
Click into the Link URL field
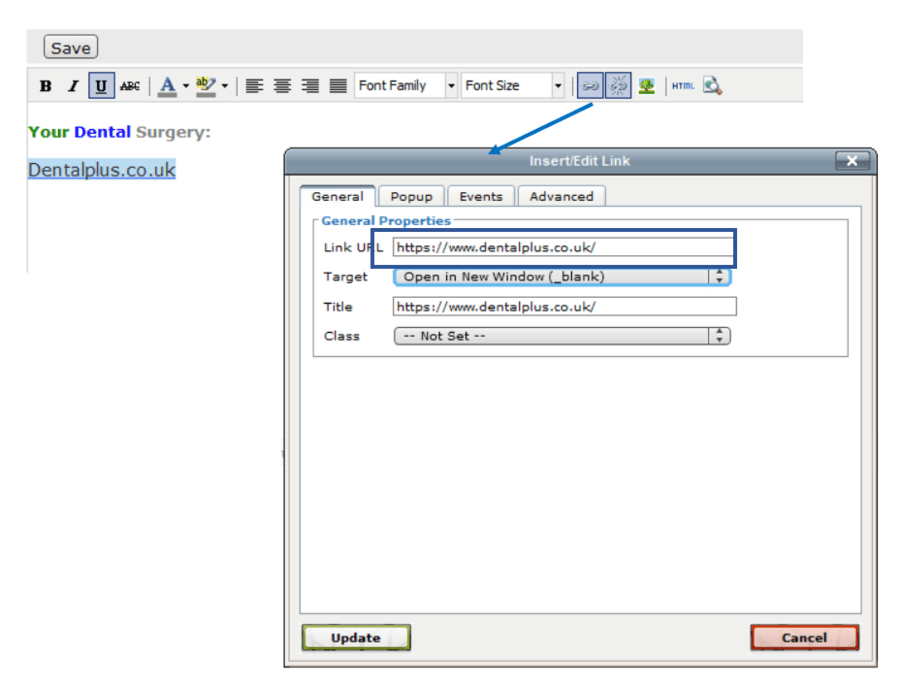pos(564,247)
